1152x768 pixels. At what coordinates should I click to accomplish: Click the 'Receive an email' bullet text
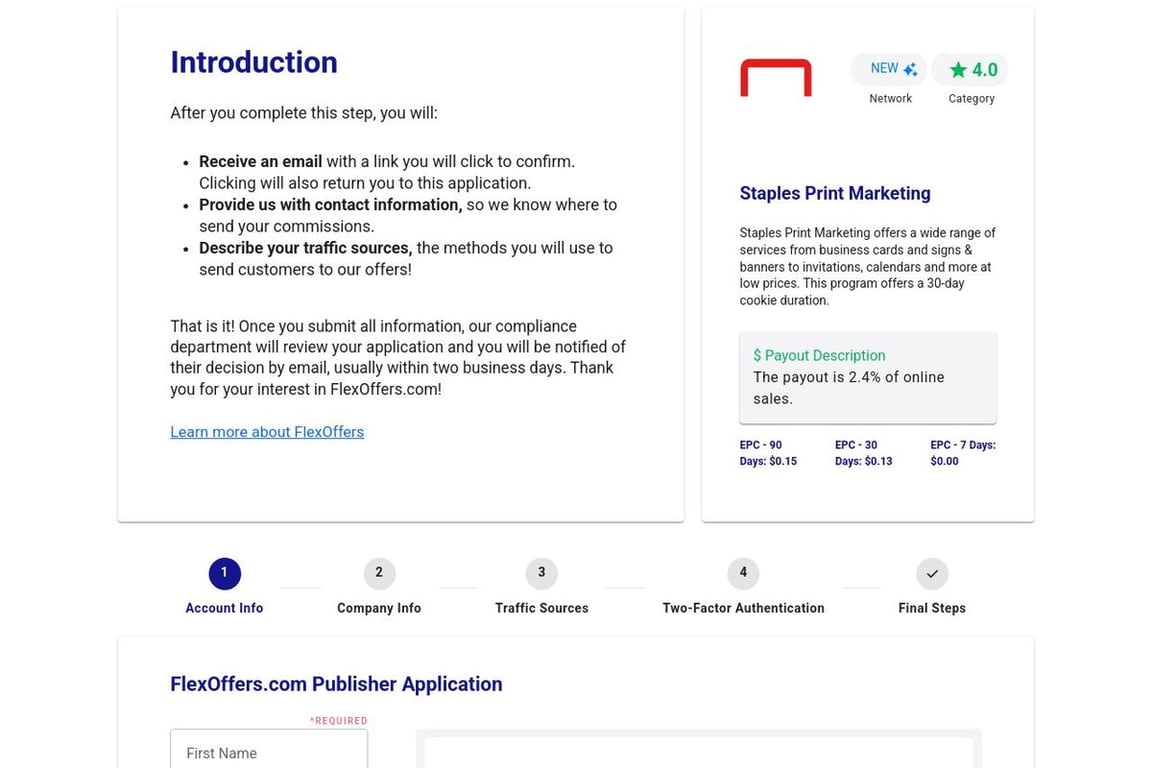(x=260, y=162)
